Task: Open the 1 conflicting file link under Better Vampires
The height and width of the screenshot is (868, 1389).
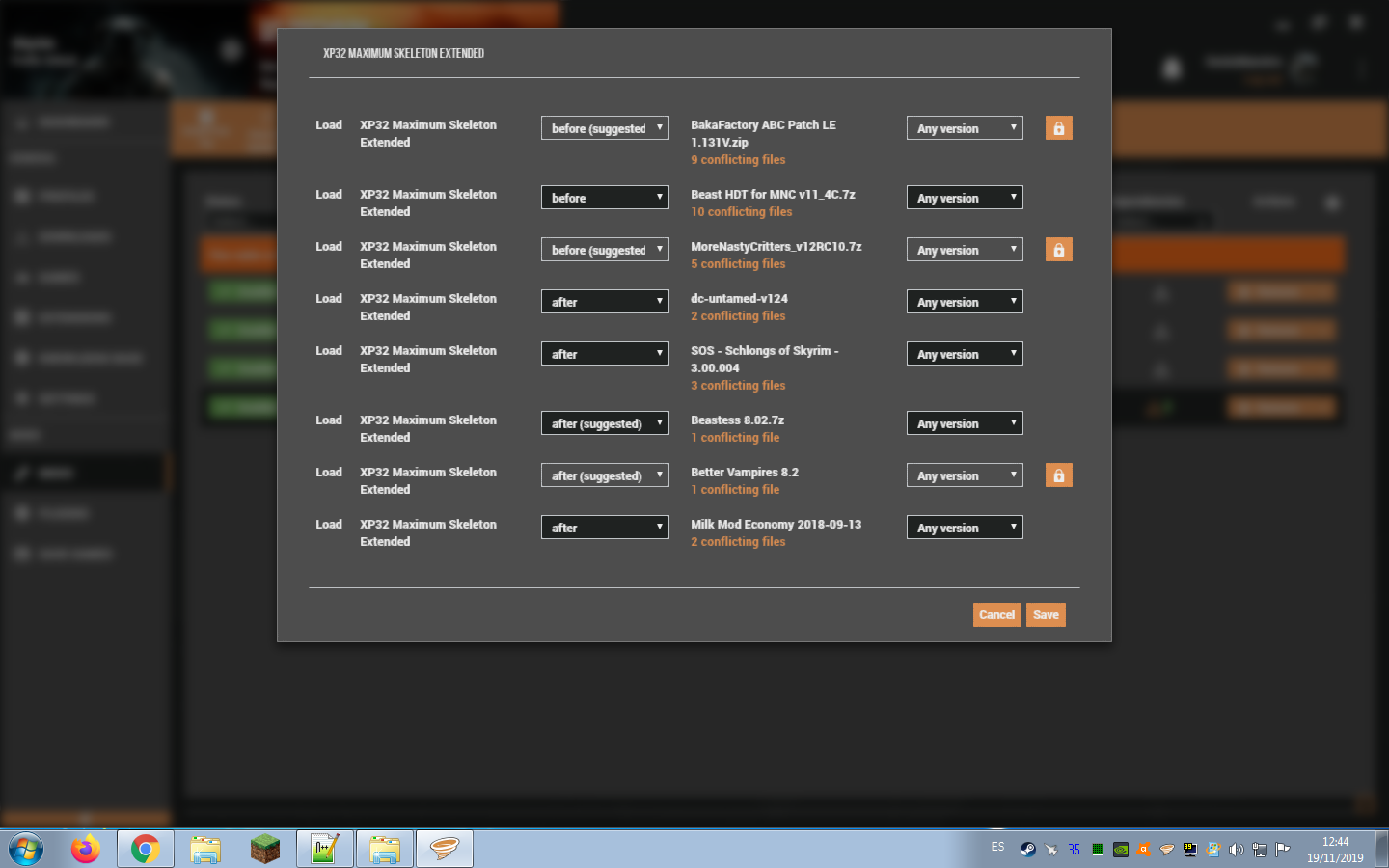Action: (x=735, y=490)
